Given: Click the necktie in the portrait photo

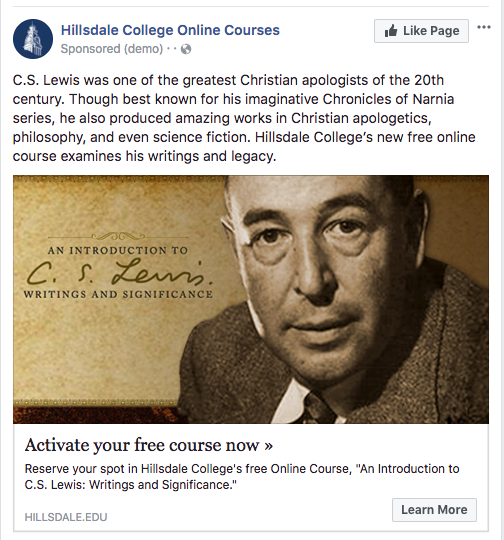Looking at the screenshot, I should tap(319, 410).
